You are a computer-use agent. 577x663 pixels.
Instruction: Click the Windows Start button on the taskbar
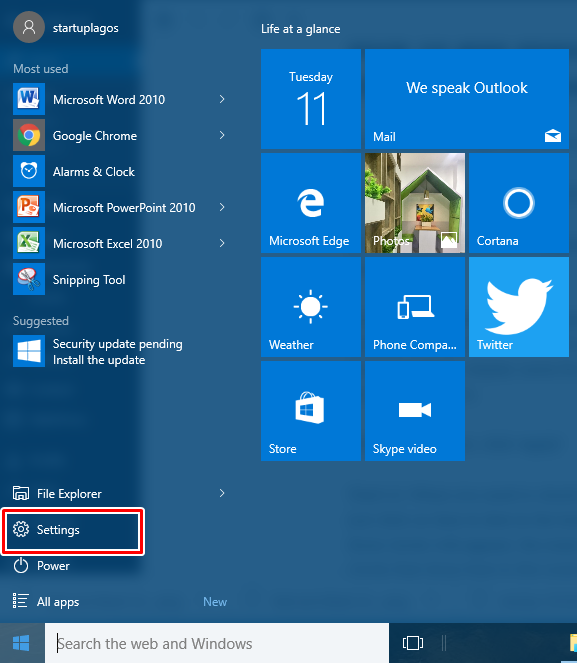(x=21, y=643)
